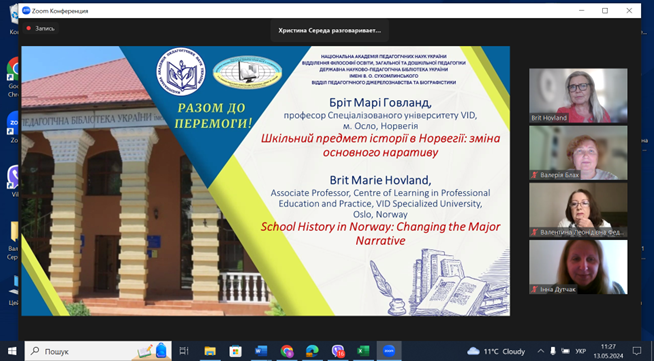Open Excel from the taskbar
Image resolution: width=654 pixels, height=361 pixels.
pos(363,351)
